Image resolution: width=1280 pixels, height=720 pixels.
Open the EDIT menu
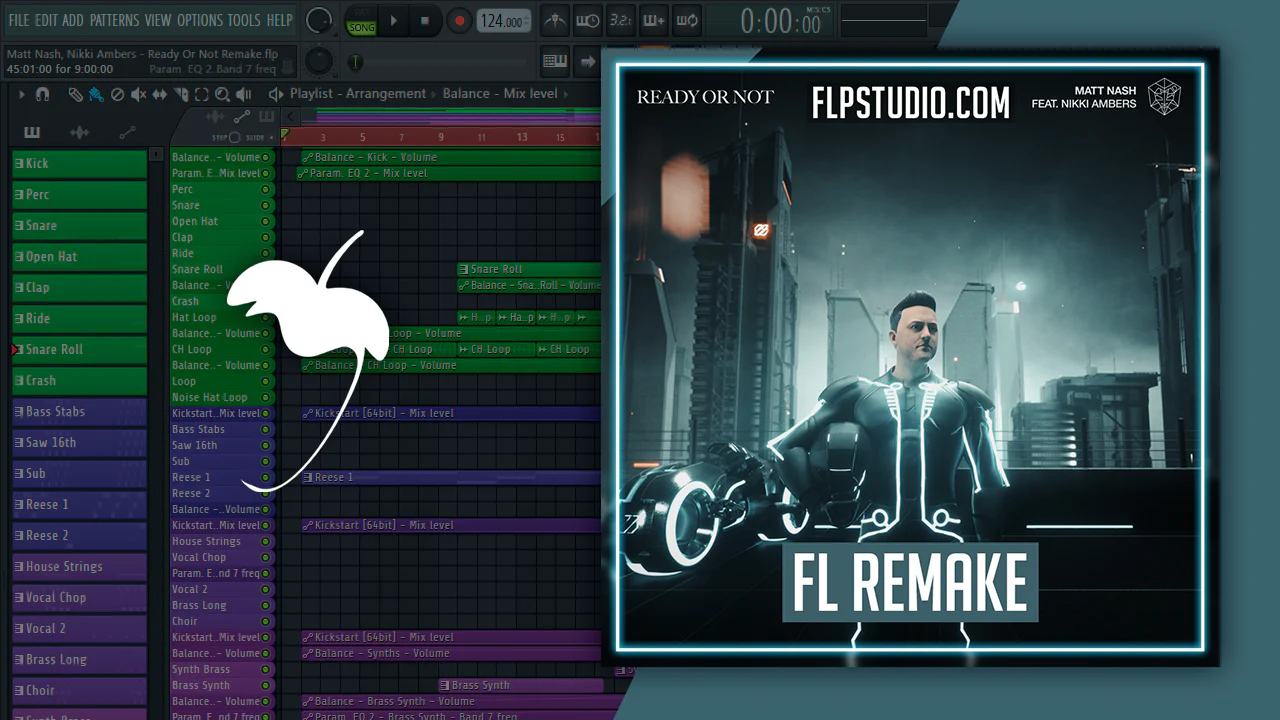tap(47, 20)
